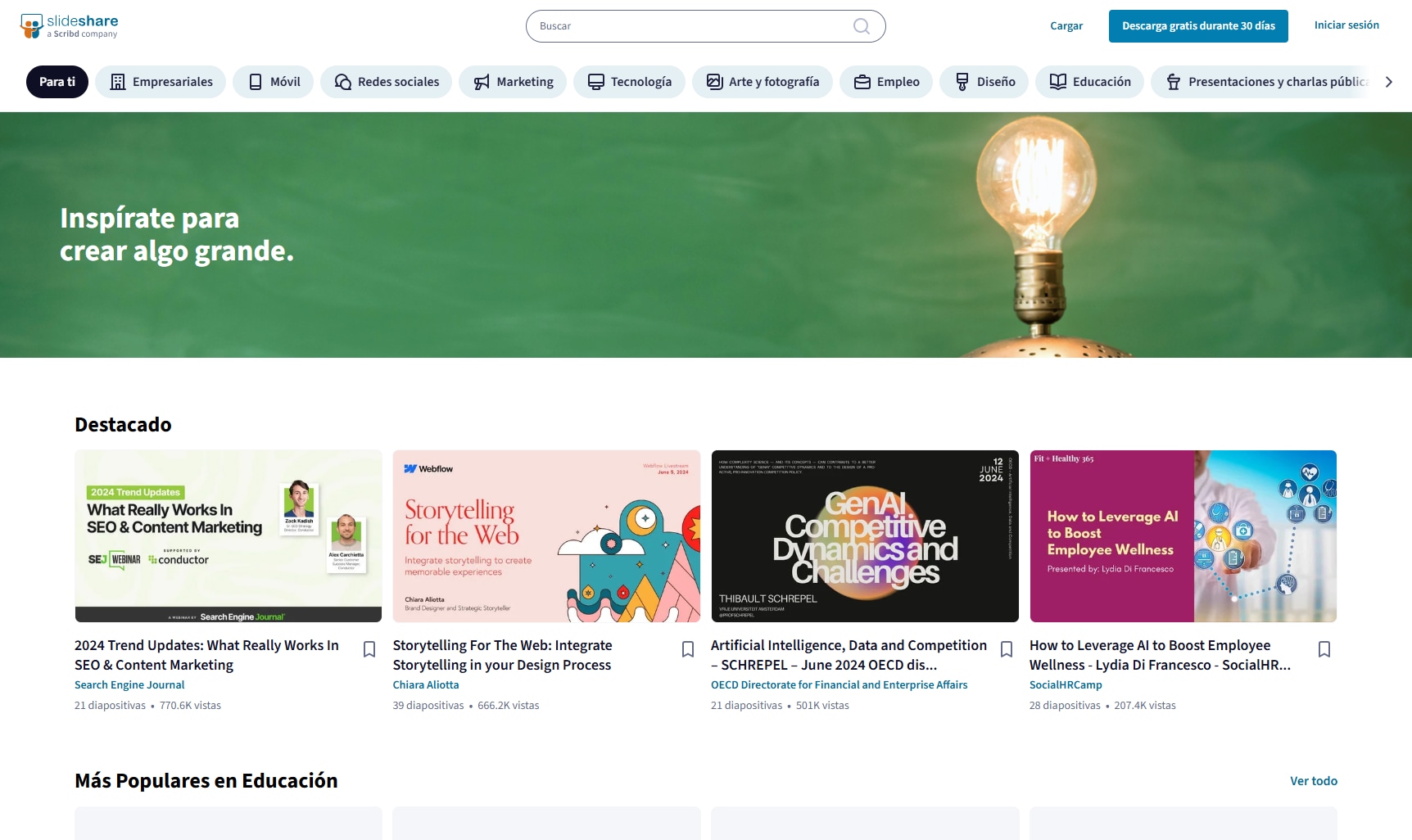
Task: Click the '28 diapositivas • 207.4K vistas' text
Action: [1102, 706]
